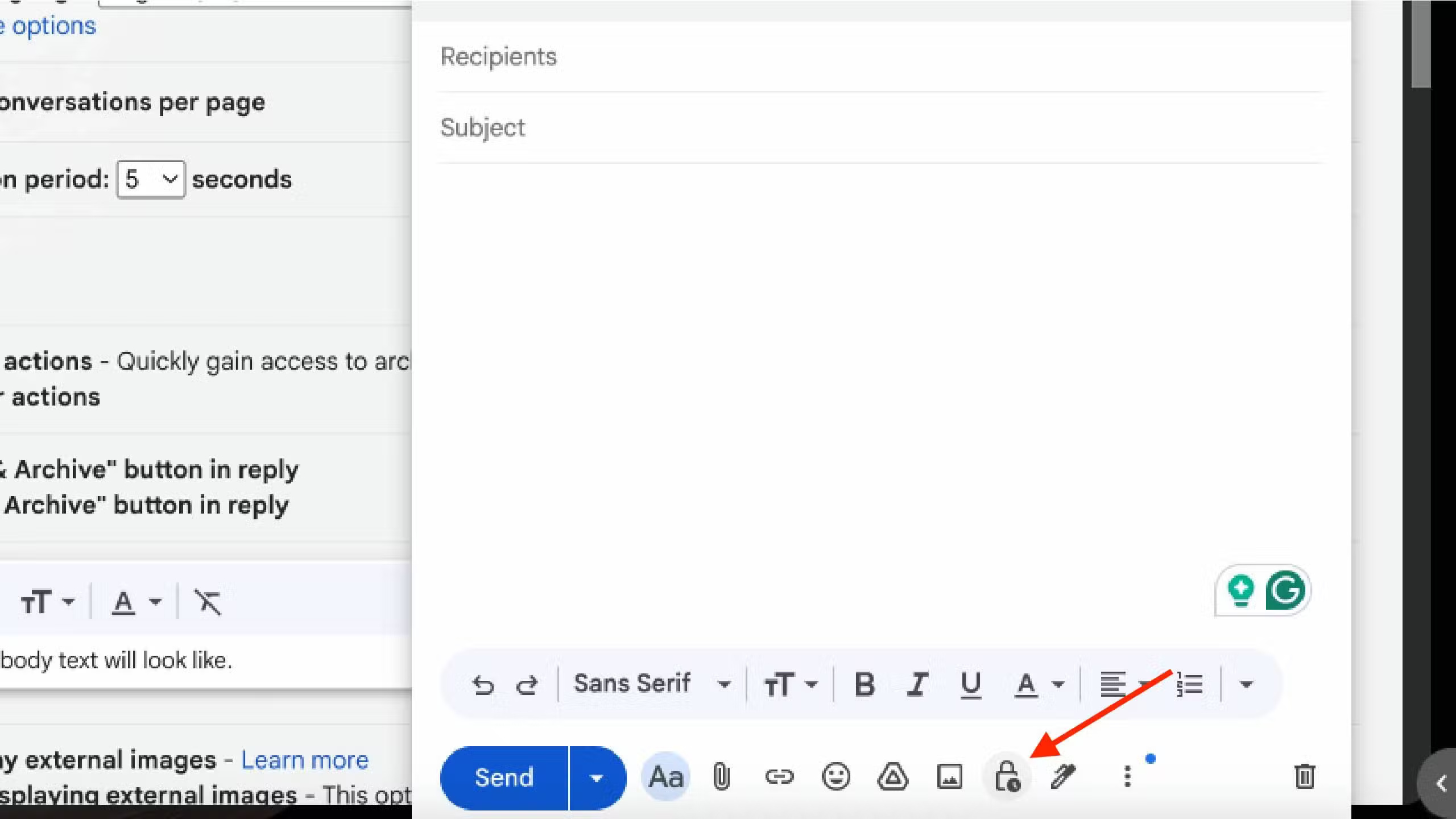This screenshot has height=819, width=1456.
Task: Open the Learn more link
Action: [x=305, y=760]
